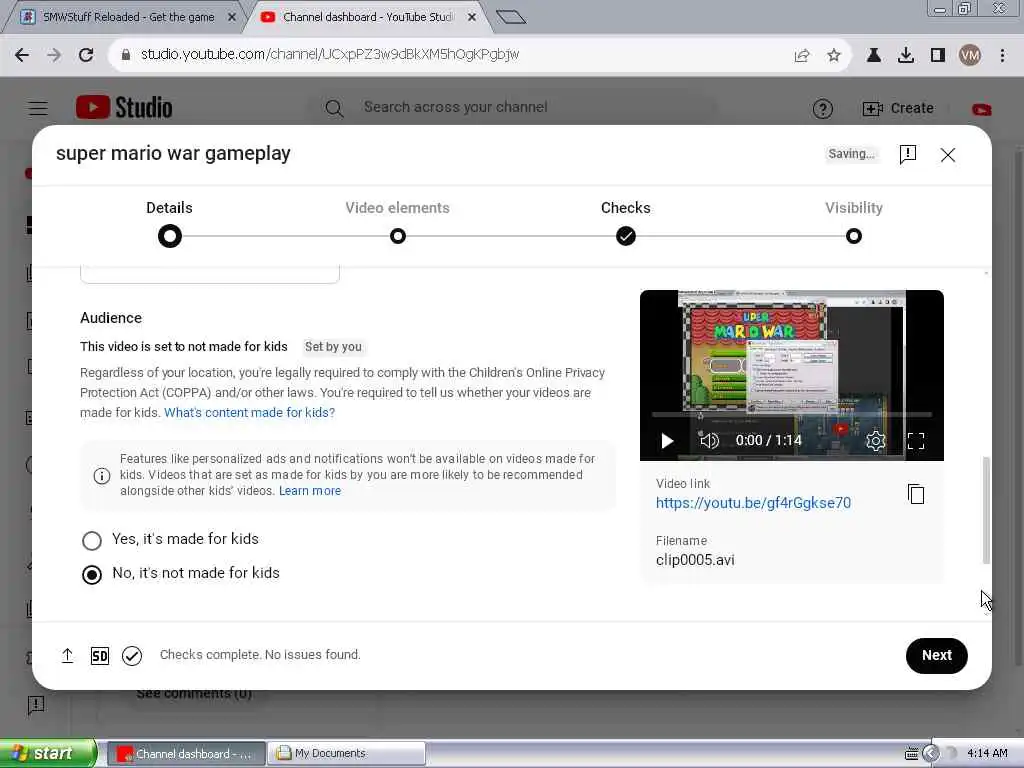Click the Set by you badge

click(x=333, y=347)
